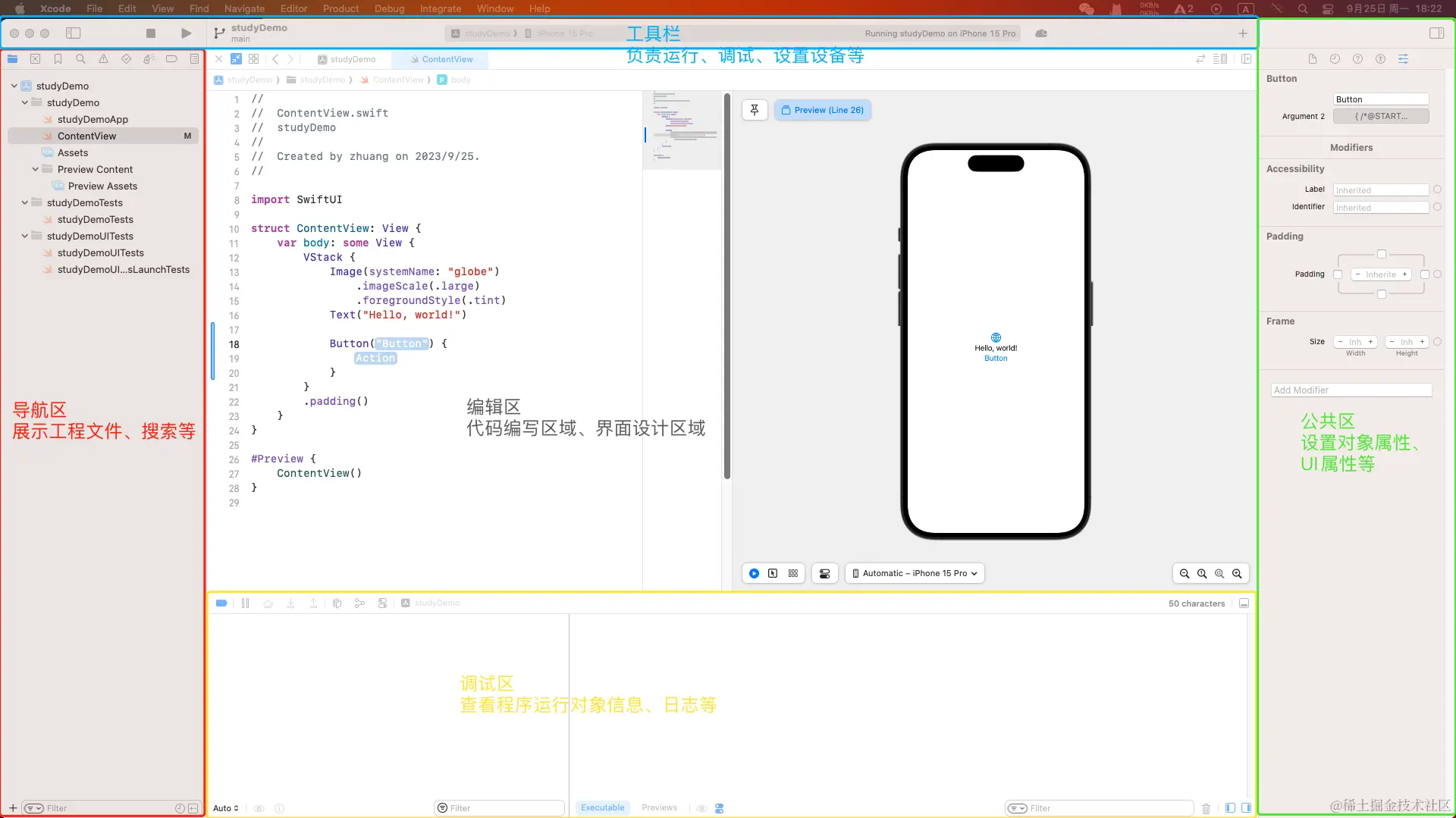Collapse the Preview Content folder
This screenshot has width=1456, height=818.
point(36,170)
